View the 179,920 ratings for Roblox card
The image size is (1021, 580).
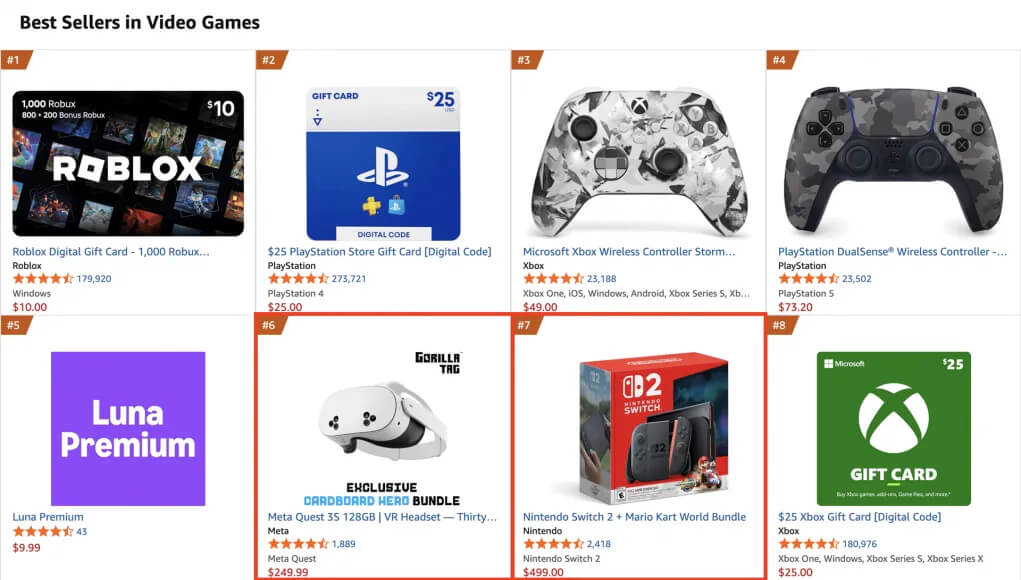click(x=94, y=279)
